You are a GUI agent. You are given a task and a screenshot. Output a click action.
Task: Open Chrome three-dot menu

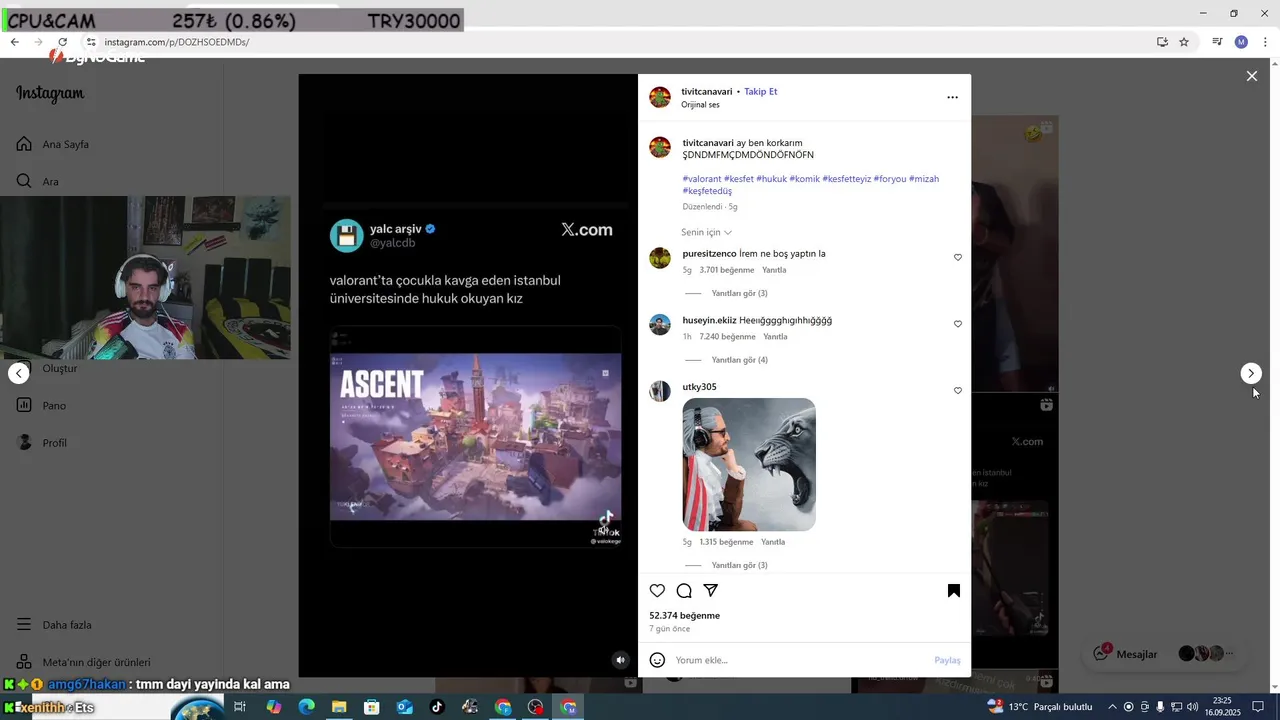(x=1266, y=42)
